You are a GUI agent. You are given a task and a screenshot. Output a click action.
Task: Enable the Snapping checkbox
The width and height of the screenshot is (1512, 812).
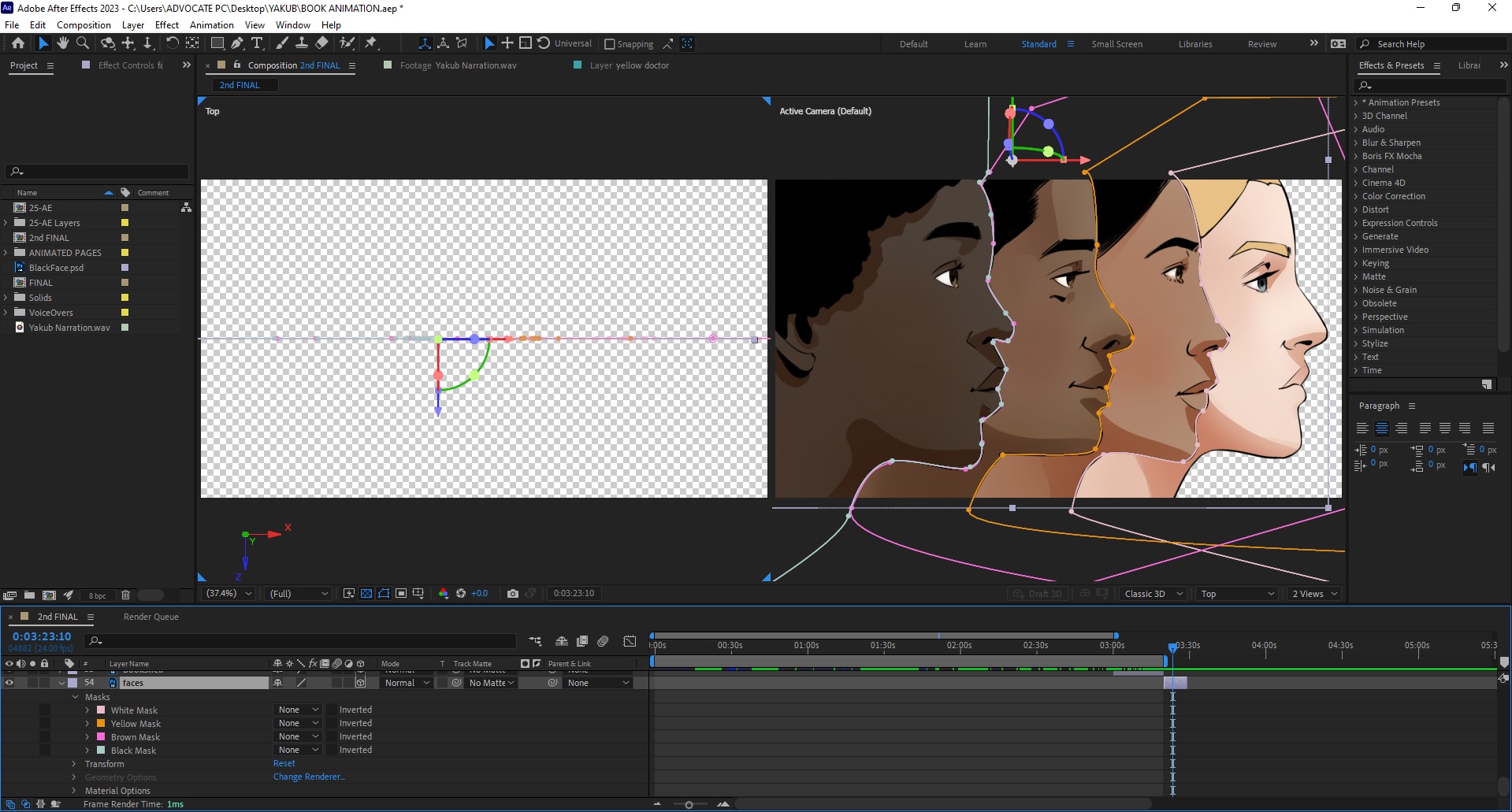[610, 43]
